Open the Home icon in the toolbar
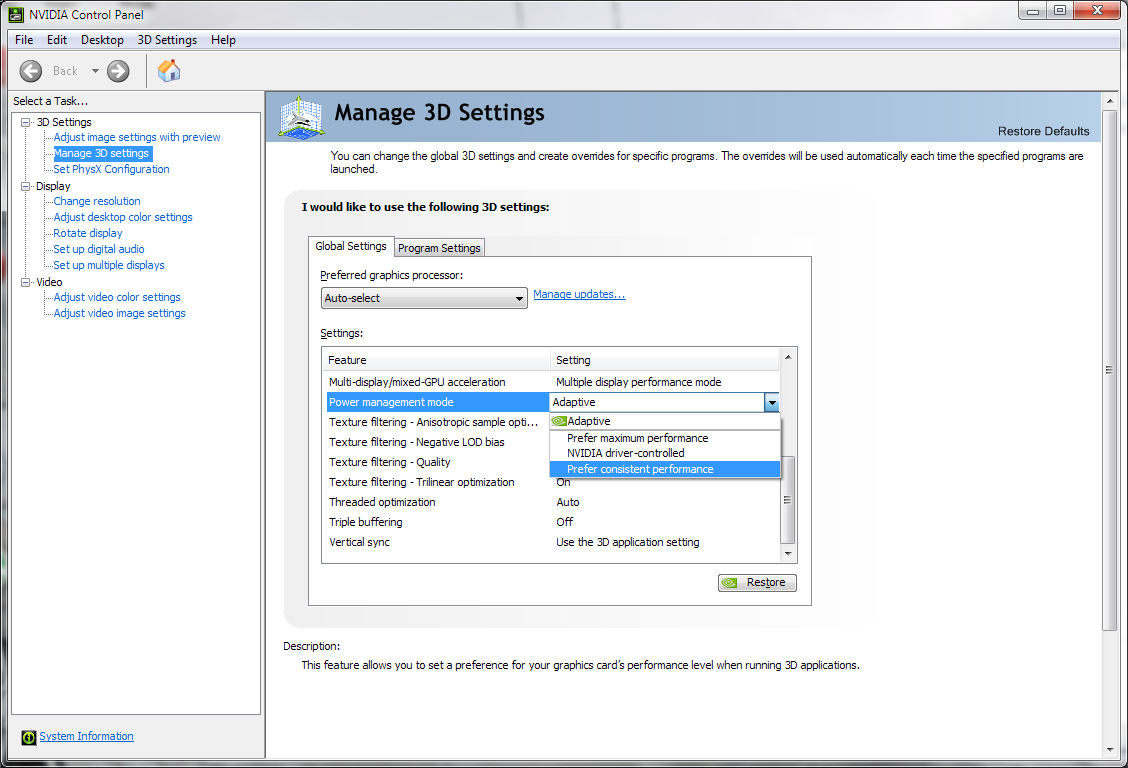The image size is (1128, 768). [x=169, y=70]
